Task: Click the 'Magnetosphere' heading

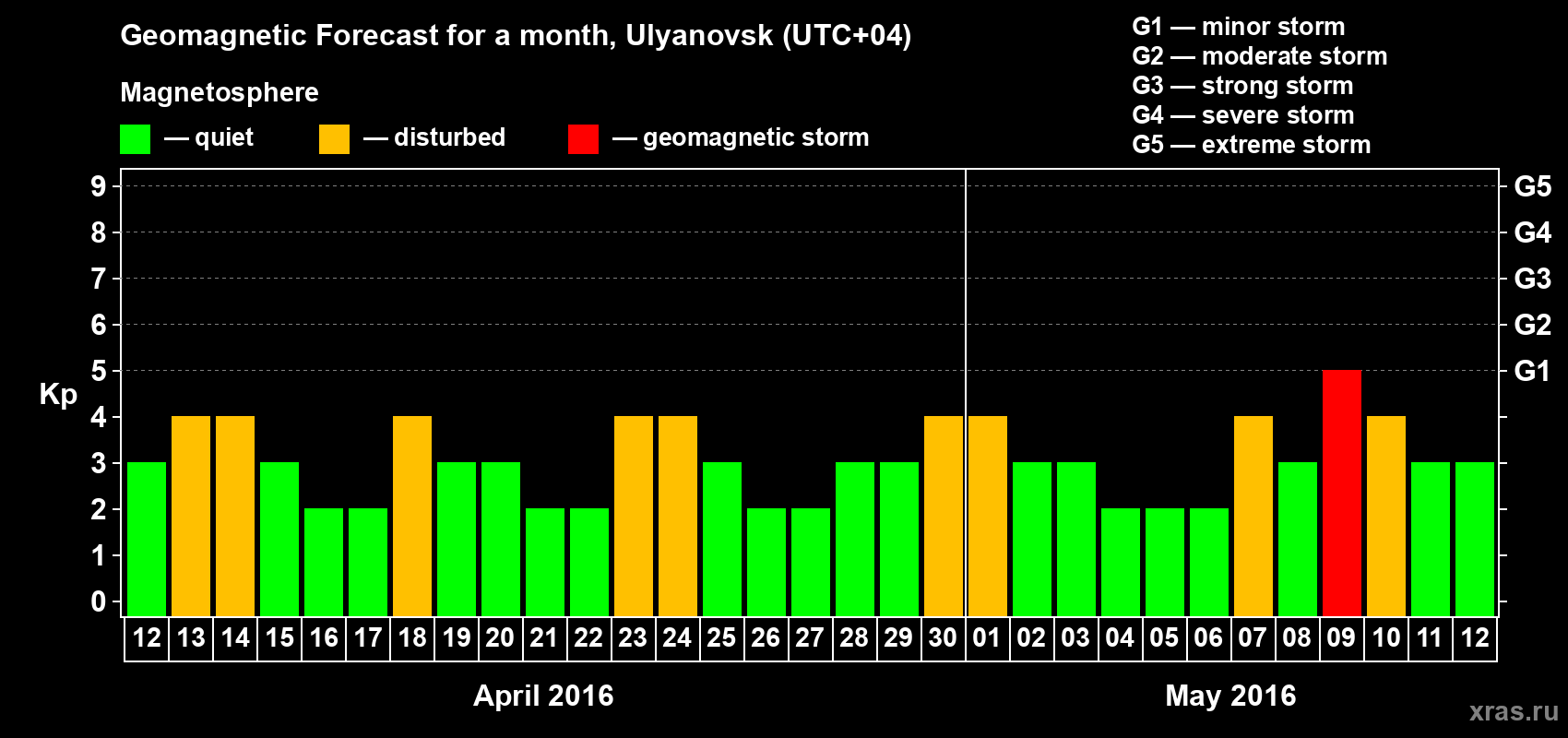Action: (x=220, y=92)
